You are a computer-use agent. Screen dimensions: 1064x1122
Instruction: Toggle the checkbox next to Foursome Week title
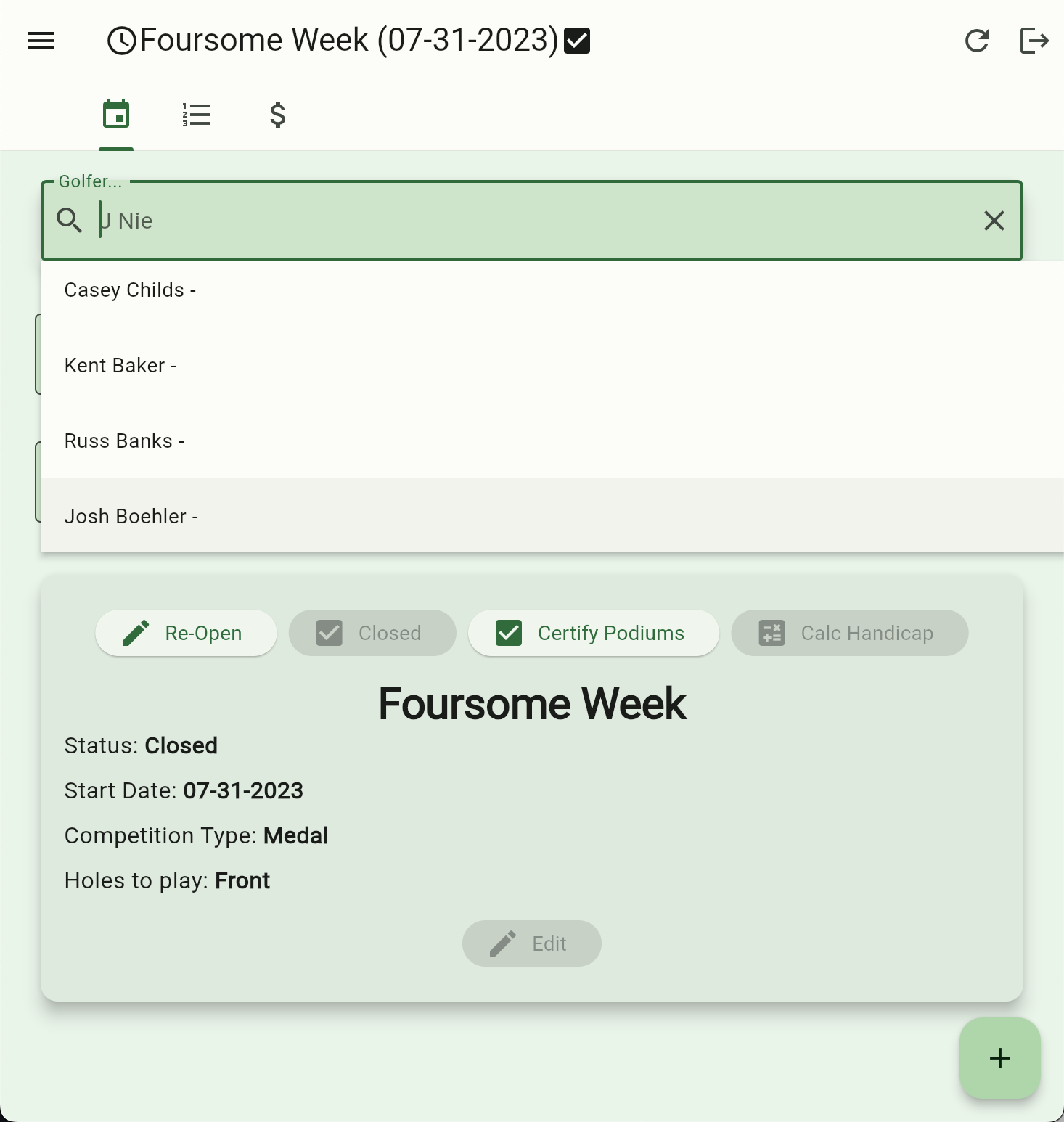pos(577,41)
